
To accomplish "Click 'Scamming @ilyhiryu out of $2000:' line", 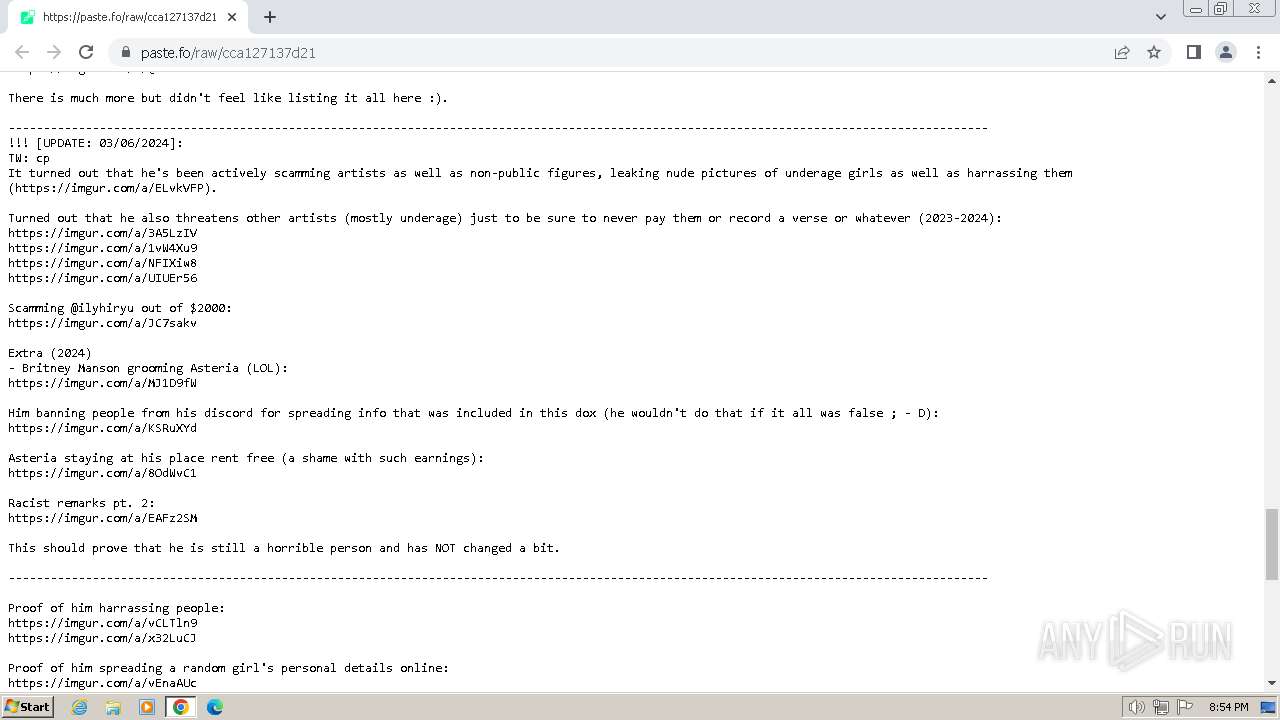I will coord(120,308).
